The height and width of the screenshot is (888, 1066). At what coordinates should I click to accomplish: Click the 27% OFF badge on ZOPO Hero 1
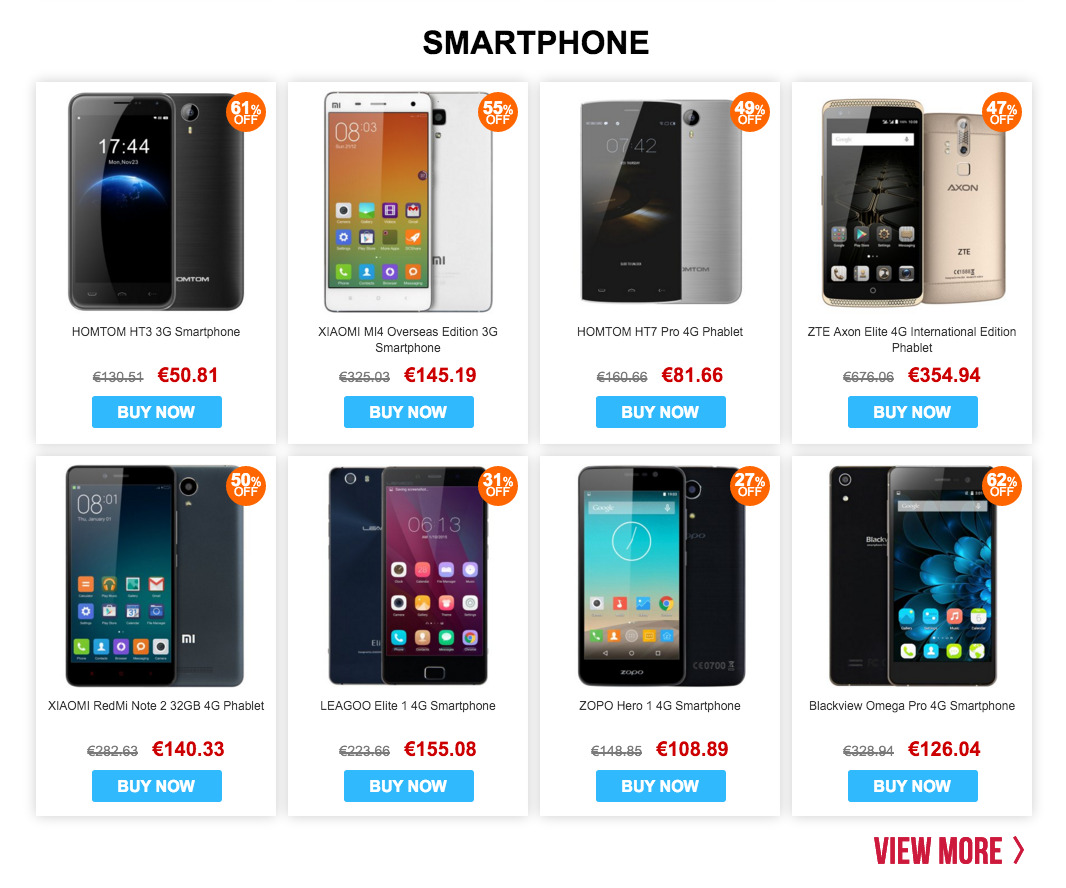[x=750, y=485]
